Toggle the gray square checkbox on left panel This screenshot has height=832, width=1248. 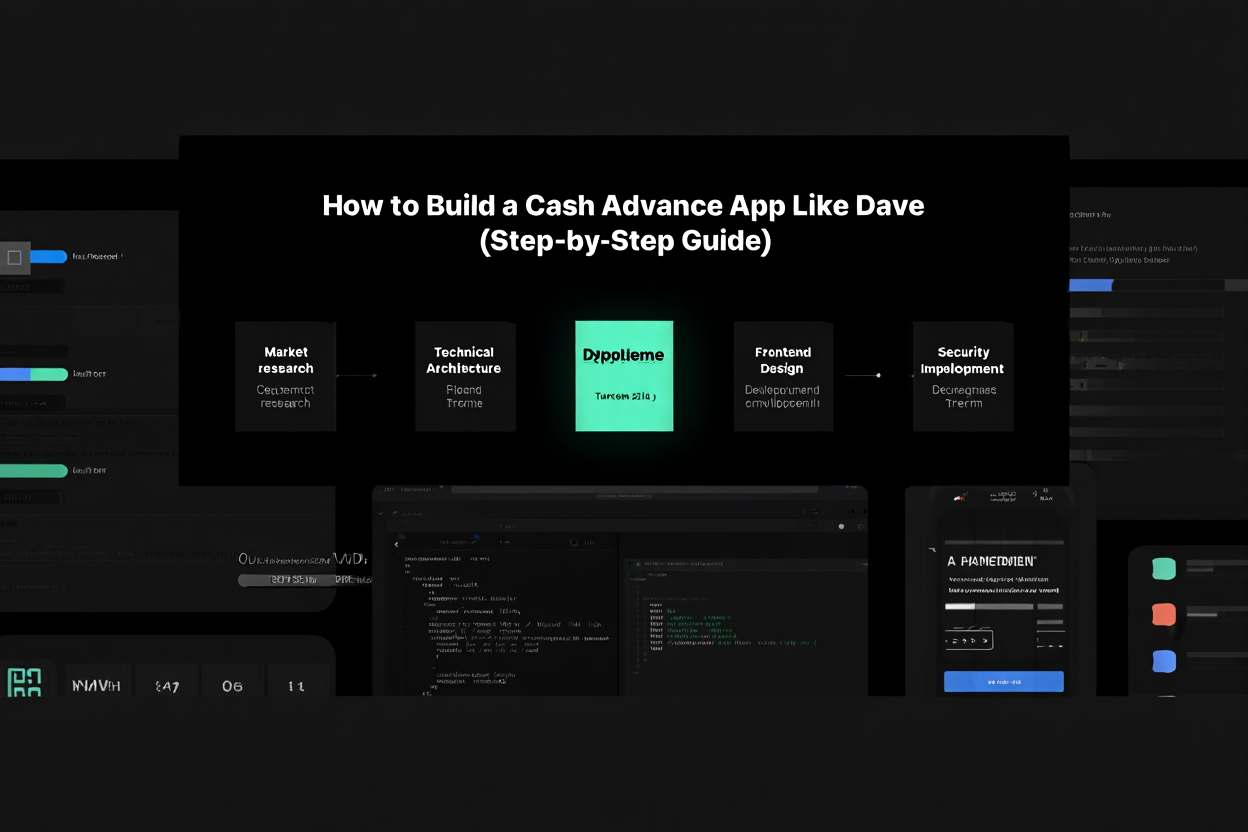14,257
